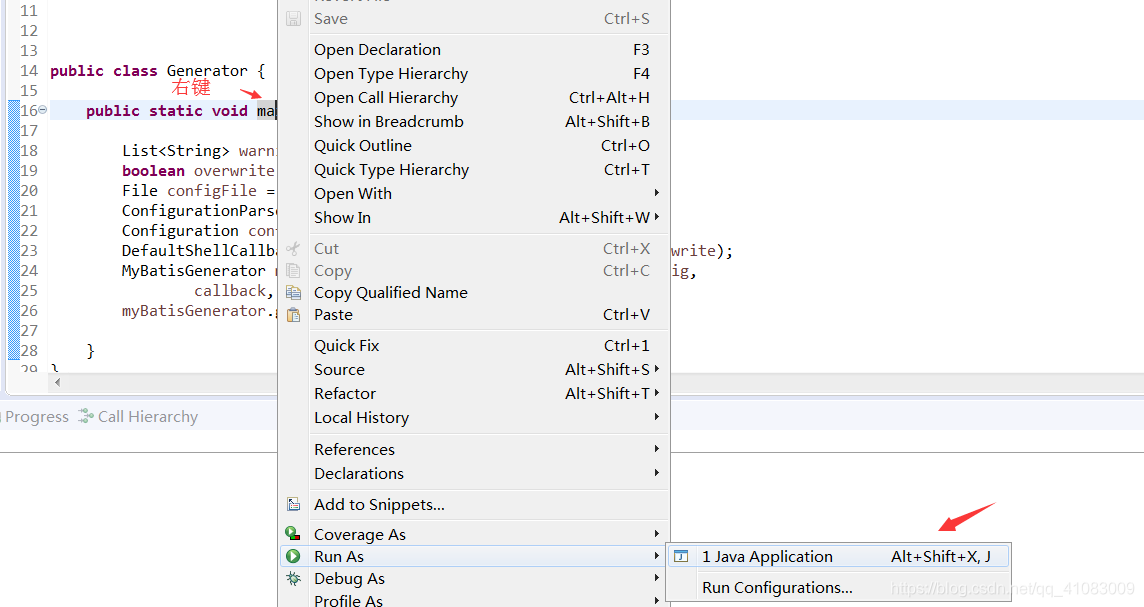Expand the Debug As submenu arrow

pos(657,578)
